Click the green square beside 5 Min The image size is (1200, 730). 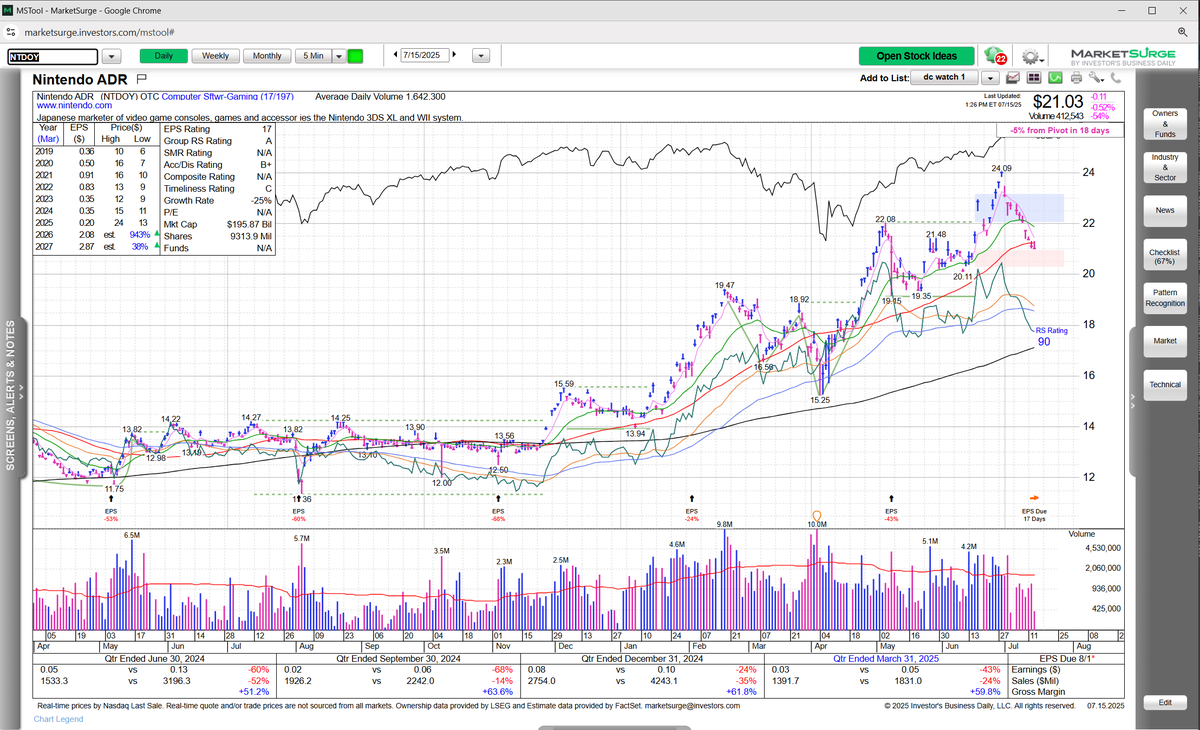click(355, 56)
